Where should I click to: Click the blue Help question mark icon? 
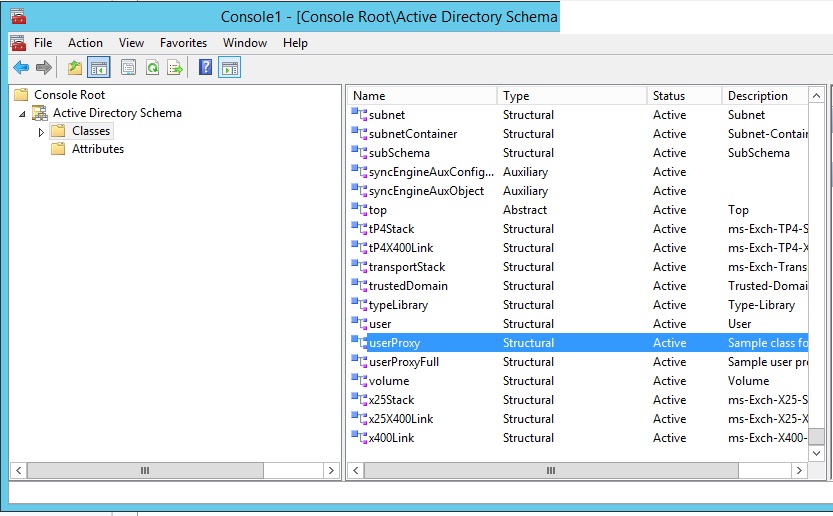(x=206, y=67)
